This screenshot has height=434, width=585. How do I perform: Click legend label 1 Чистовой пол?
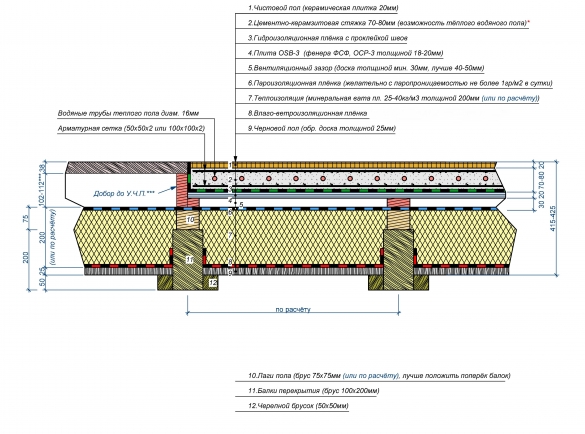coord(323,8)
